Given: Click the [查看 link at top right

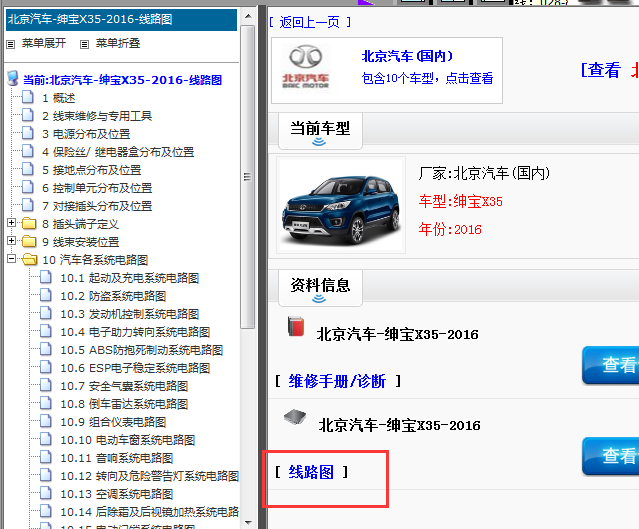Looking at the screenshot, I should point(601,70).
